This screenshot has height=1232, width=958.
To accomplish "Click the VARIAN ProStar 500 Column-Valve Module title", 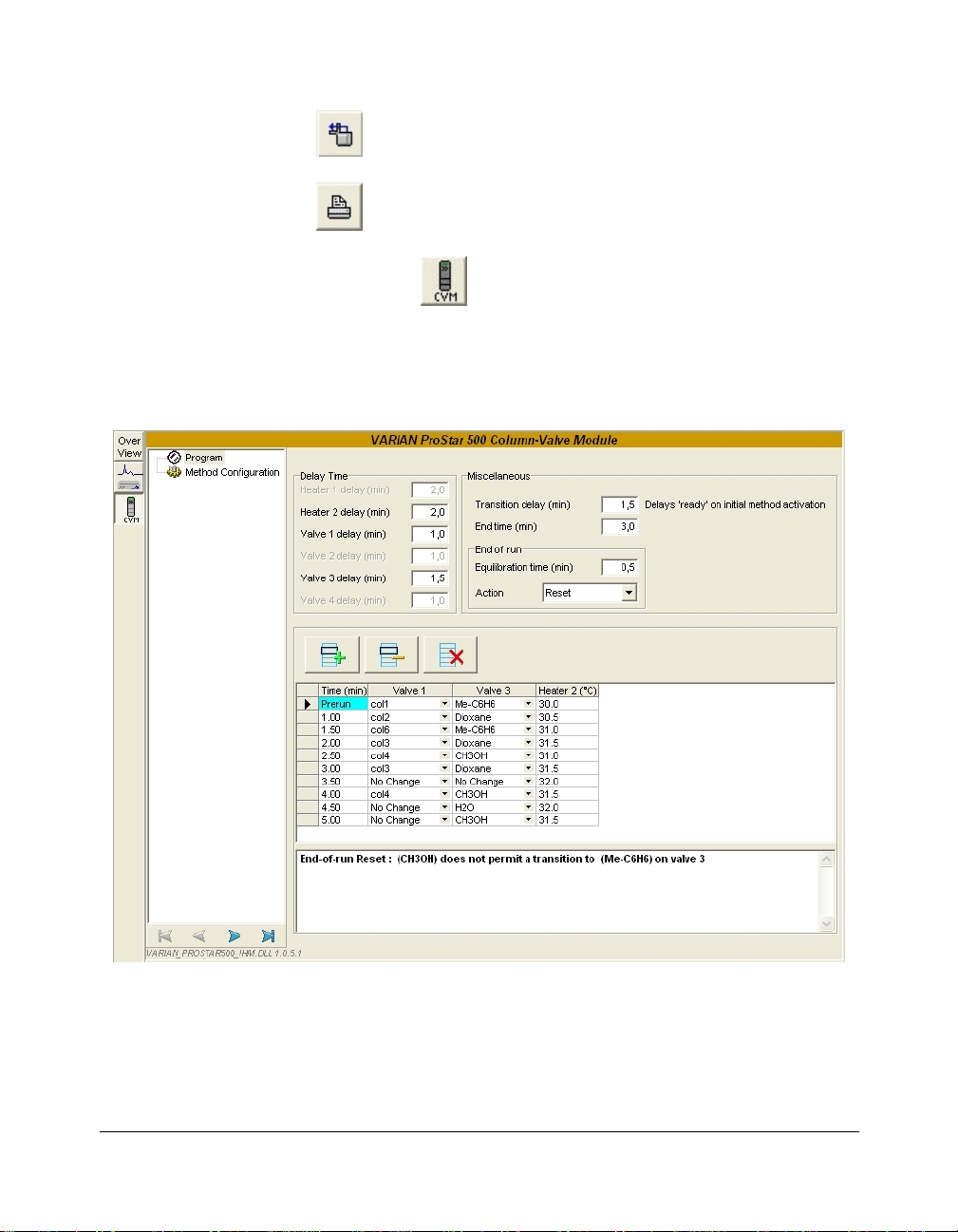I will coord(494,440).
